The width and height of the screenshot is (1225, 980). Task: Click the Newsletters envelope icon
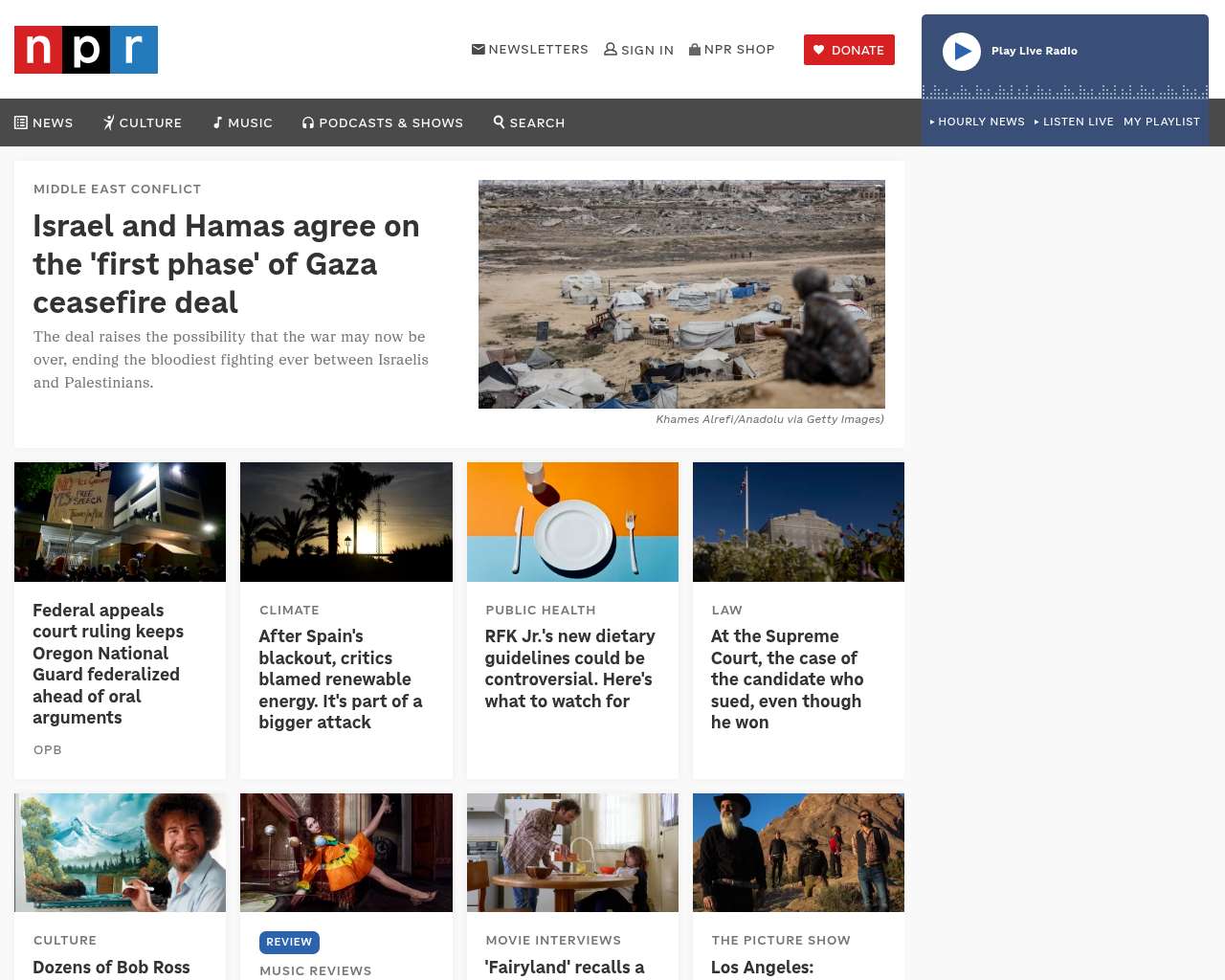point(479,49)
